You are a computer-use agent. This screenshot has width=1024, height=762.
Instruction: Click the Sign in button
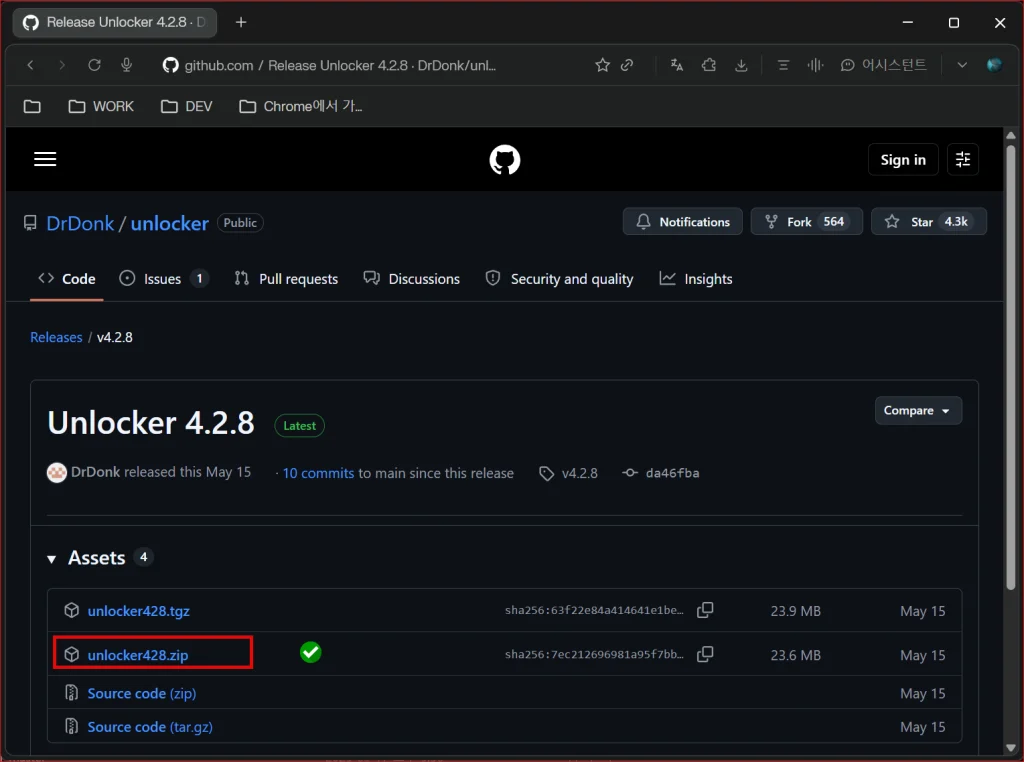coord(903,159)
